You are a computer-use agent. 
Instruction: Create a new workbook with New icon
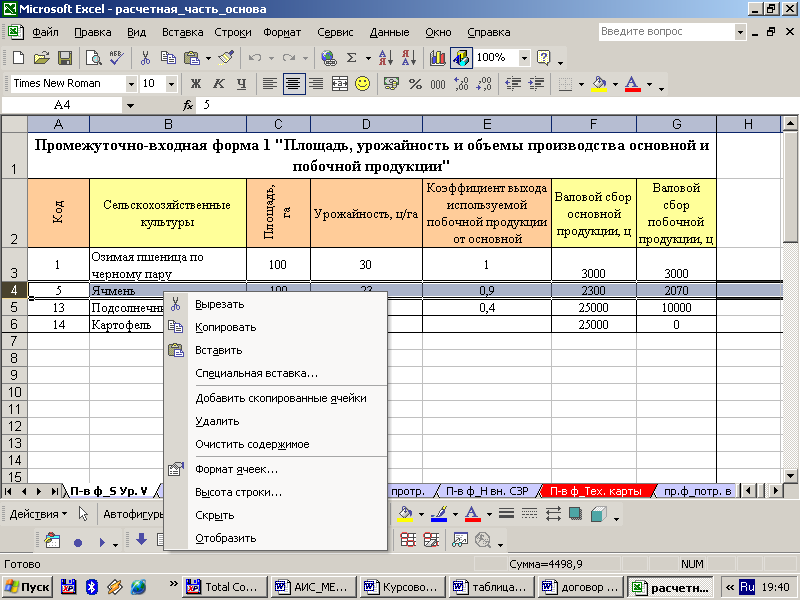18,58
